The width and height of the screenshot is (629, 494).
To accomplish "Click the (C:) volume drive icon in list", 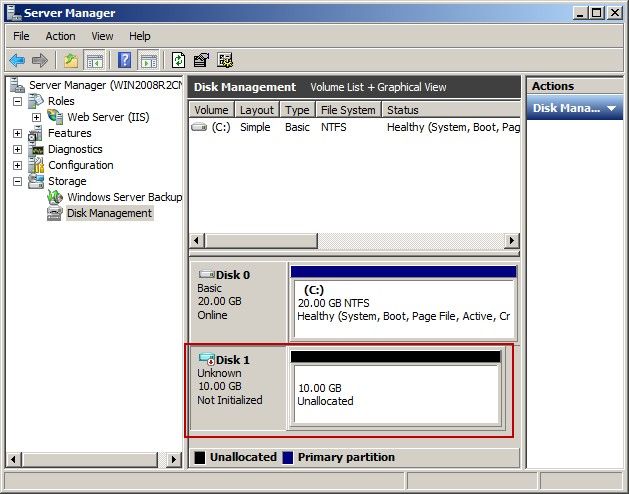I will pyautogui.click(x=199, y=127).
